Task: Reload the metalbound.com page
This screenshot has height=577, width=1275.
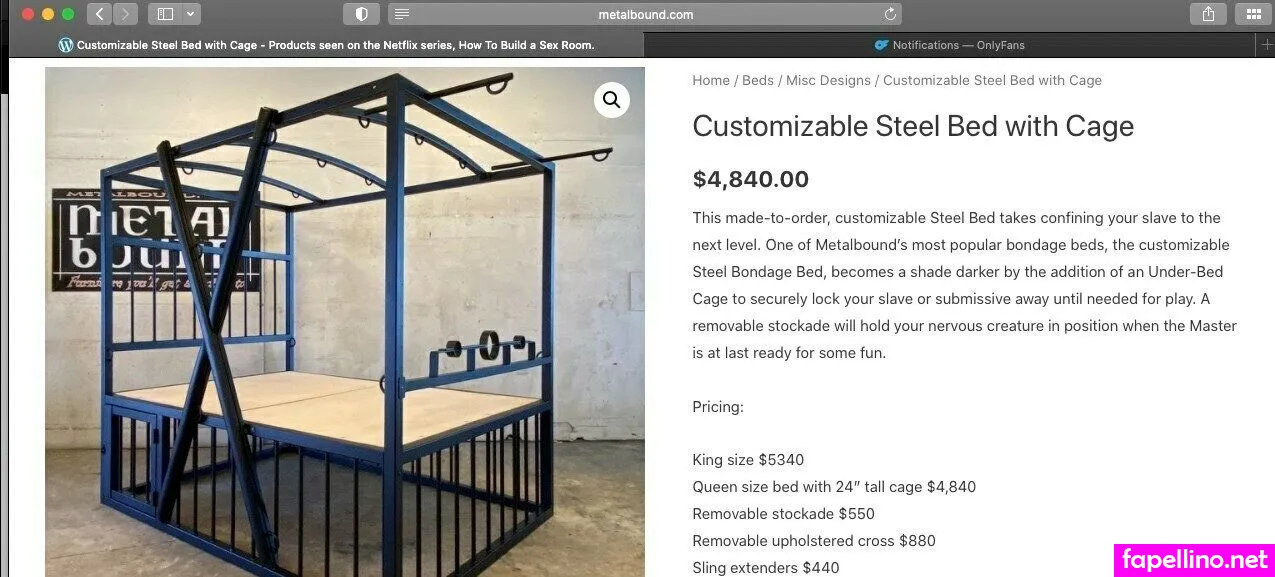Action: (x=890, y=14)
